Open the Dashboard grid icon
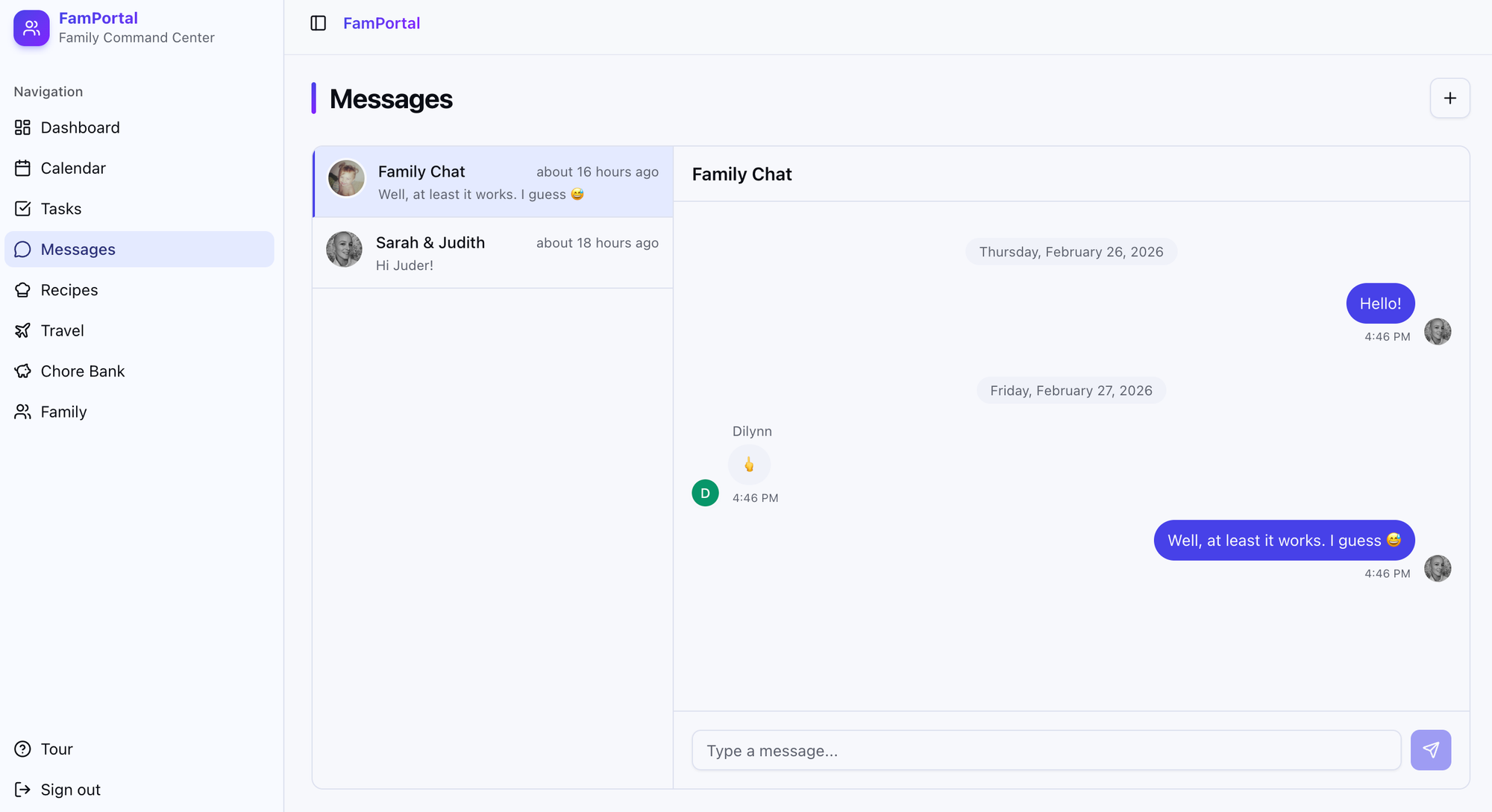 (x=23, y=128)
